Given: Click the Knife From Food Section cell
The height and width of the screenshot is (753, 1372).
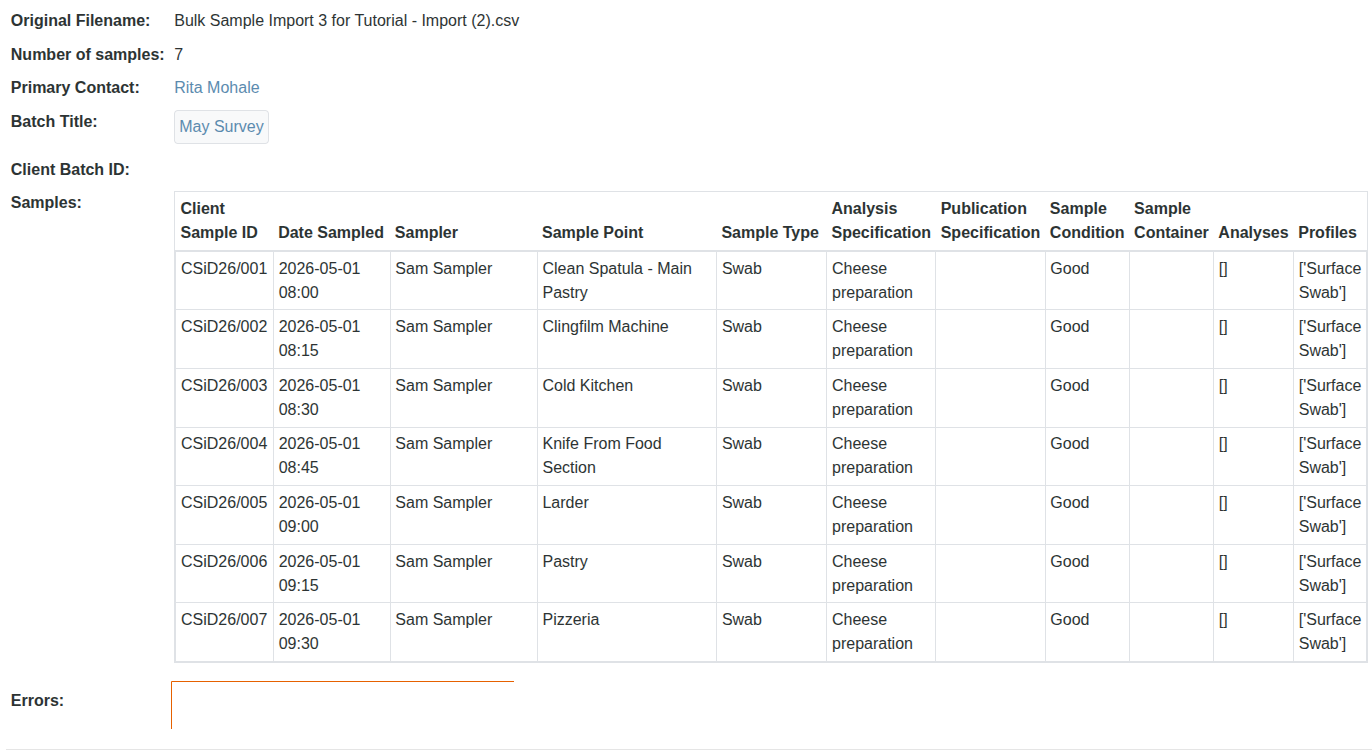Looking at the screenshot, I should point(602,456).
